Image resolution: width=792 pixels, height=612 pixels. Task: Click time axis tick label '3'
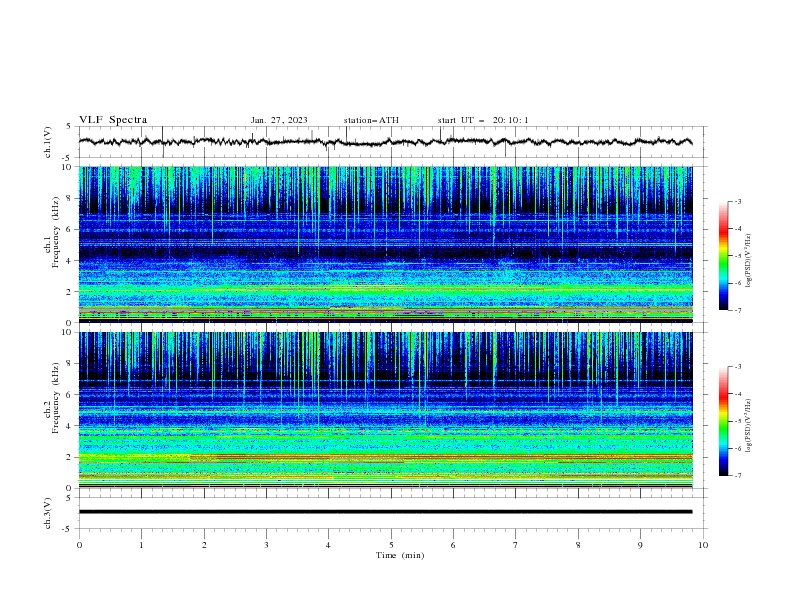[266, 545]
